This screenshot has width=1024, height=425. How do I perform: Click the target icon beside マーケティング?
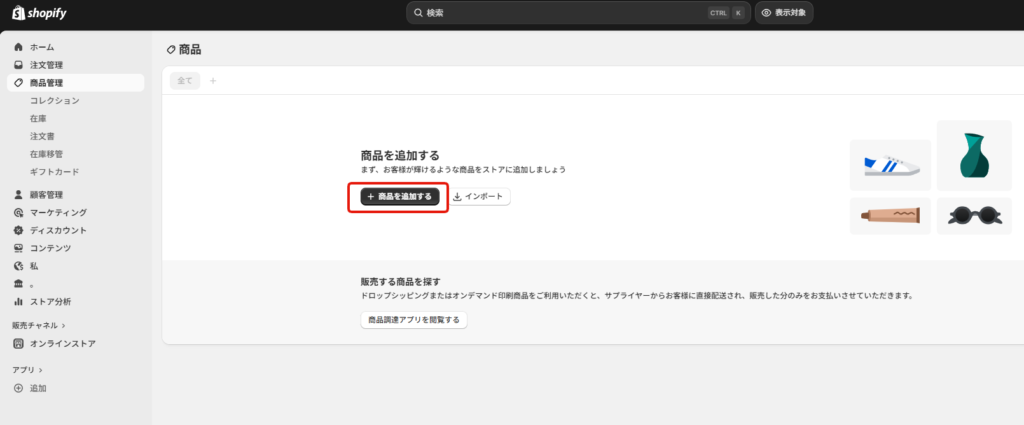(x=18, y=213)
